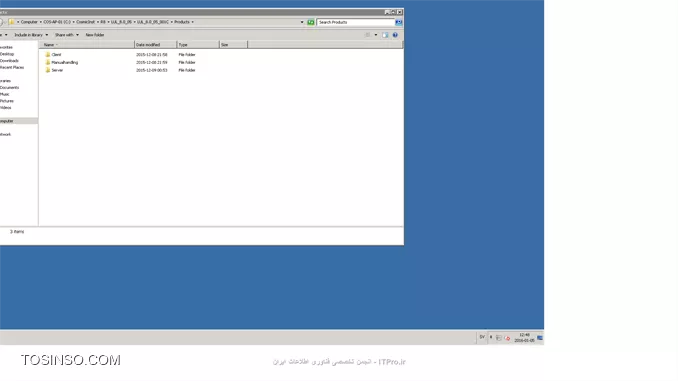Click the search magnifier icon
678x381 pixels.
coord(399,22)
